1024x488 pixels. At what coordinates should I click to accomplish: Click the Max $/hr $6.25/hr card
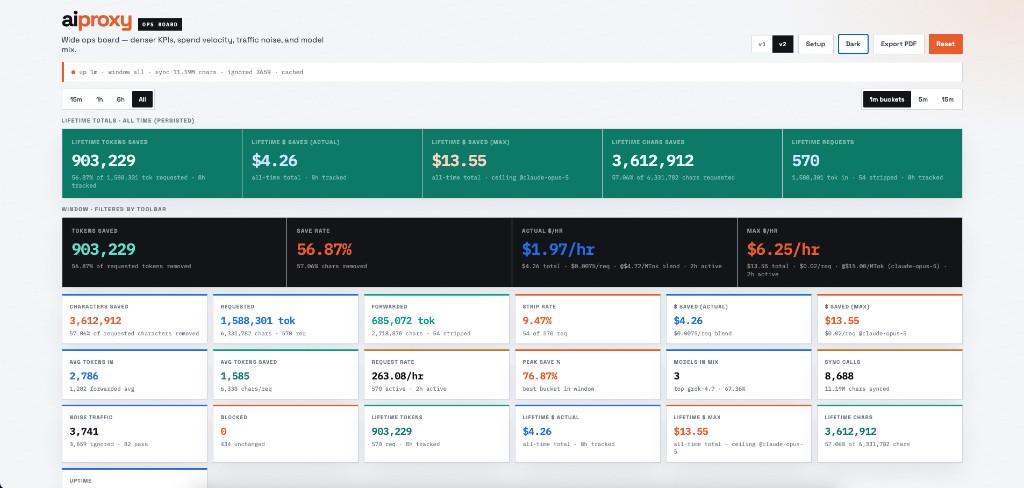(x=850, y=252)
